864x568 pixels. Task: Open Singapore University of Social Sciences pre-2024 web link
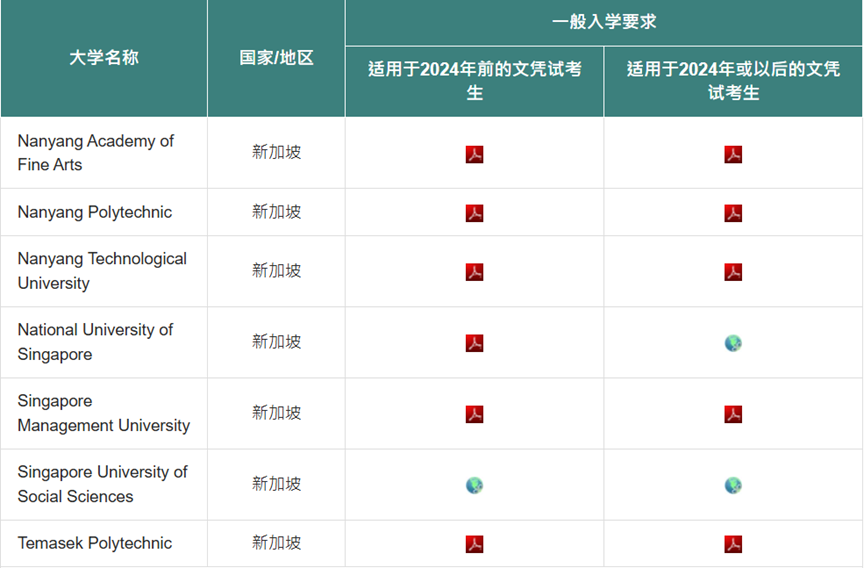pyautogui.click(x=474, y=485)
